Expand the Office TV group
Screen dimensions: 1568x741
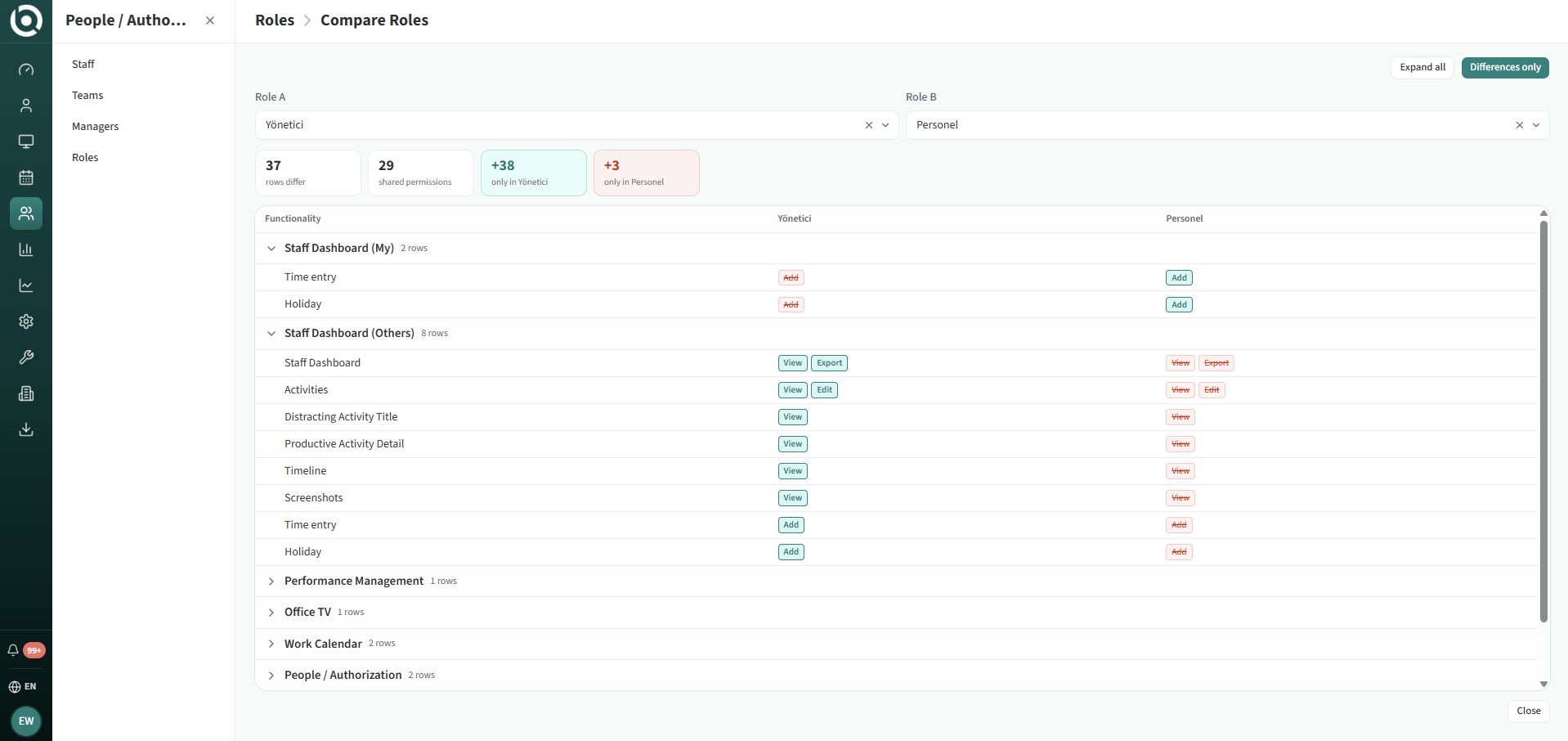coord(271,613)
